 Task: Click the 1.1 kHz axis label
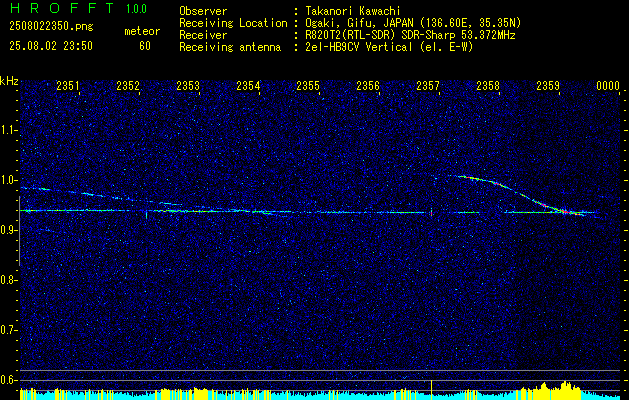(9, 130)
